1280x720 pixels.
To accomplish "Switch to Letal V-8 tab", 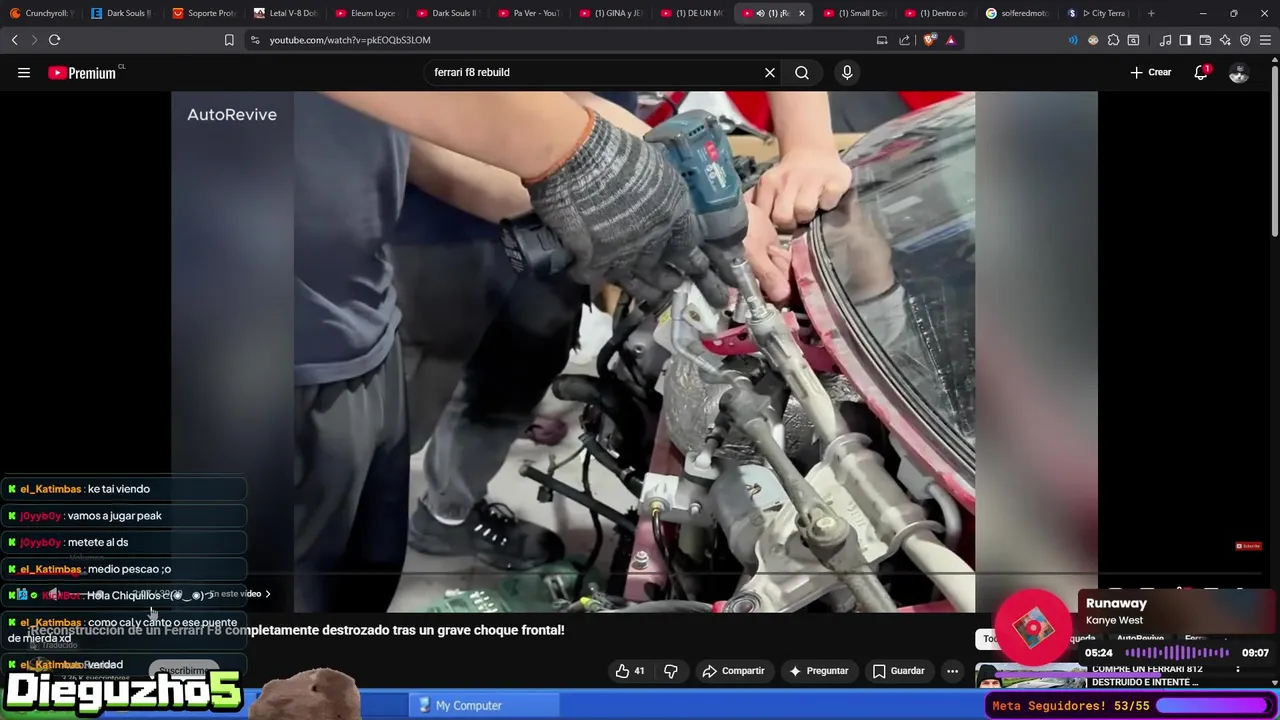I will [x=285, y=13].
